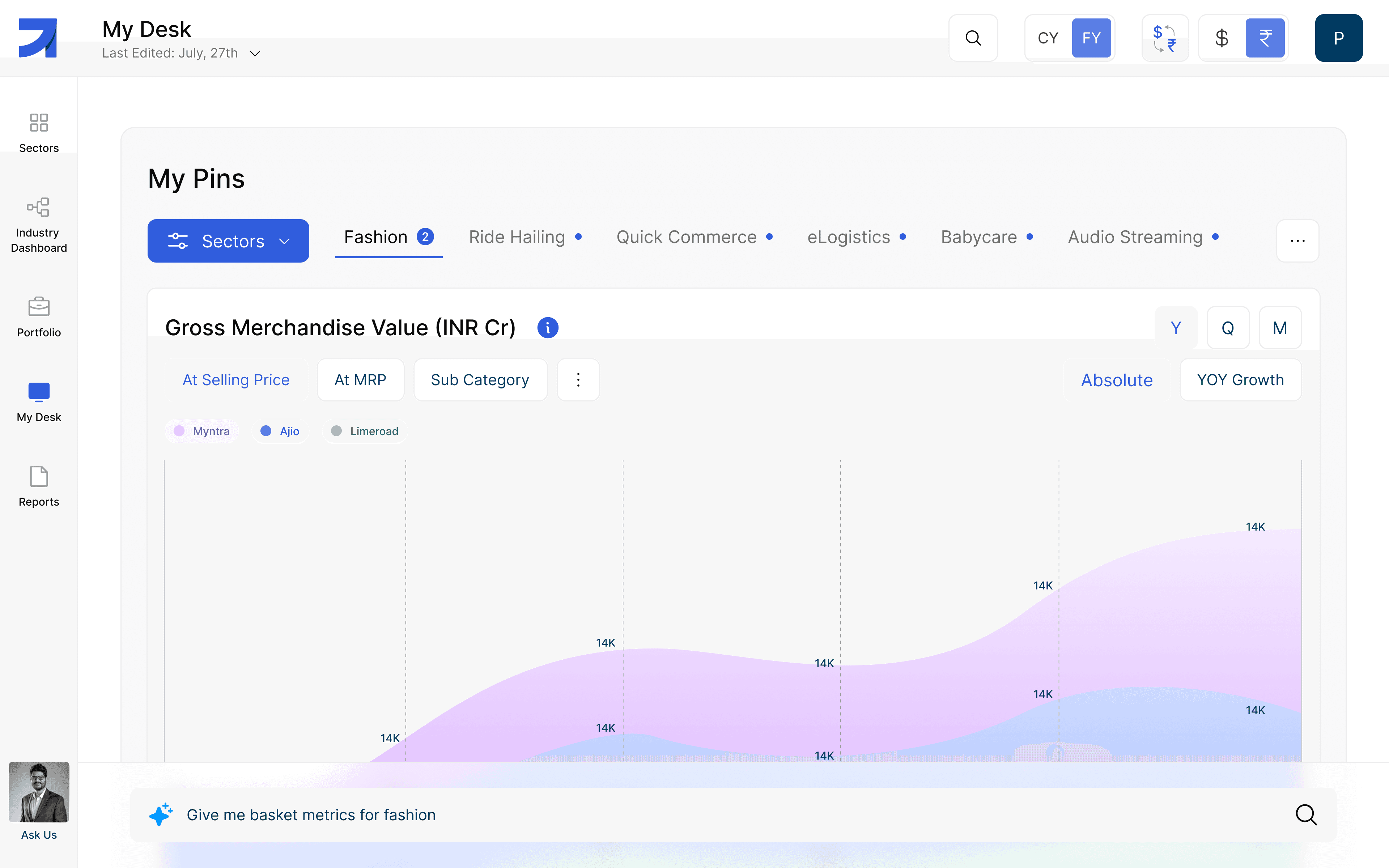Click the Ask Us profile photo
The width and height of the screenshot is (1389, 868).
[38, 792]
